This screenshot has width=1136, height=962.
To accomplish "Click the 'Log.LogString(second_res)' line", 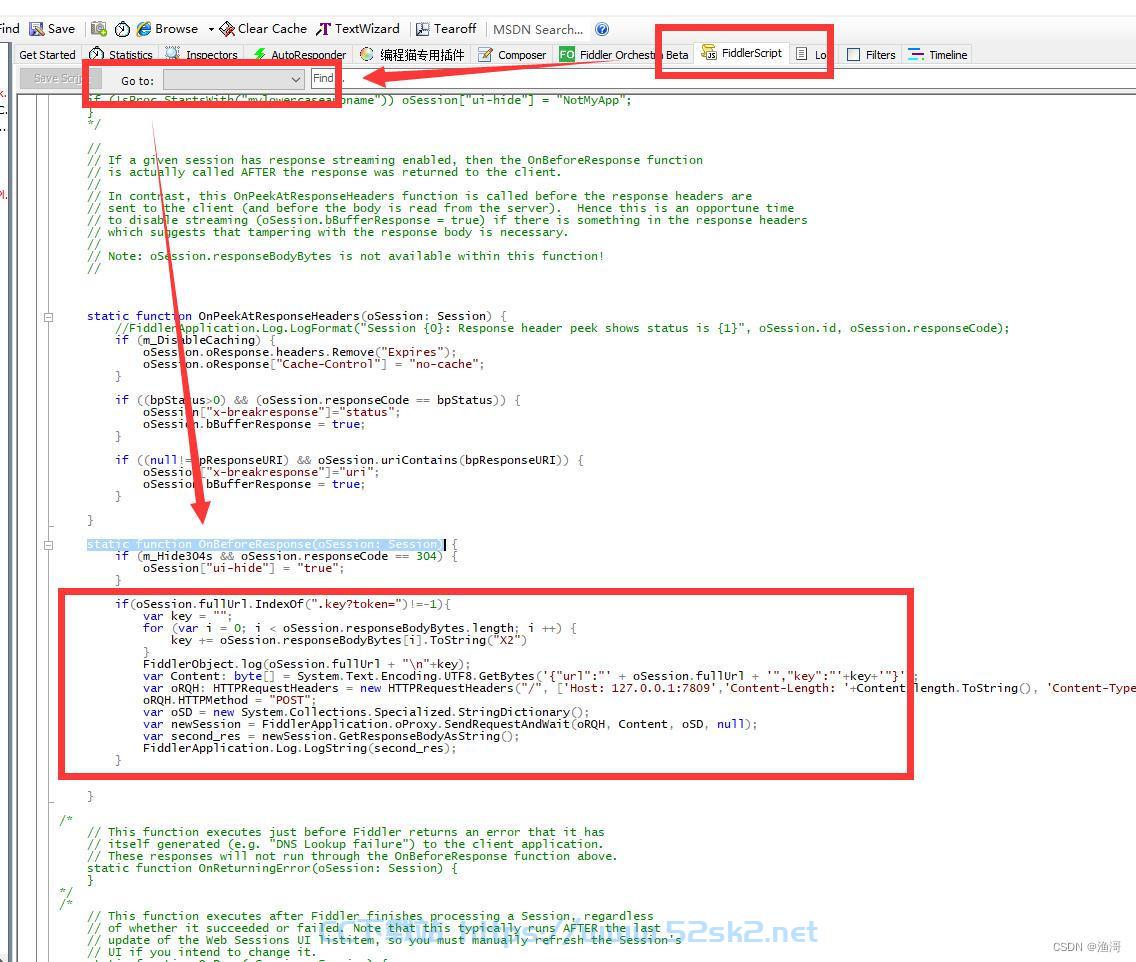I will point(299,748).
